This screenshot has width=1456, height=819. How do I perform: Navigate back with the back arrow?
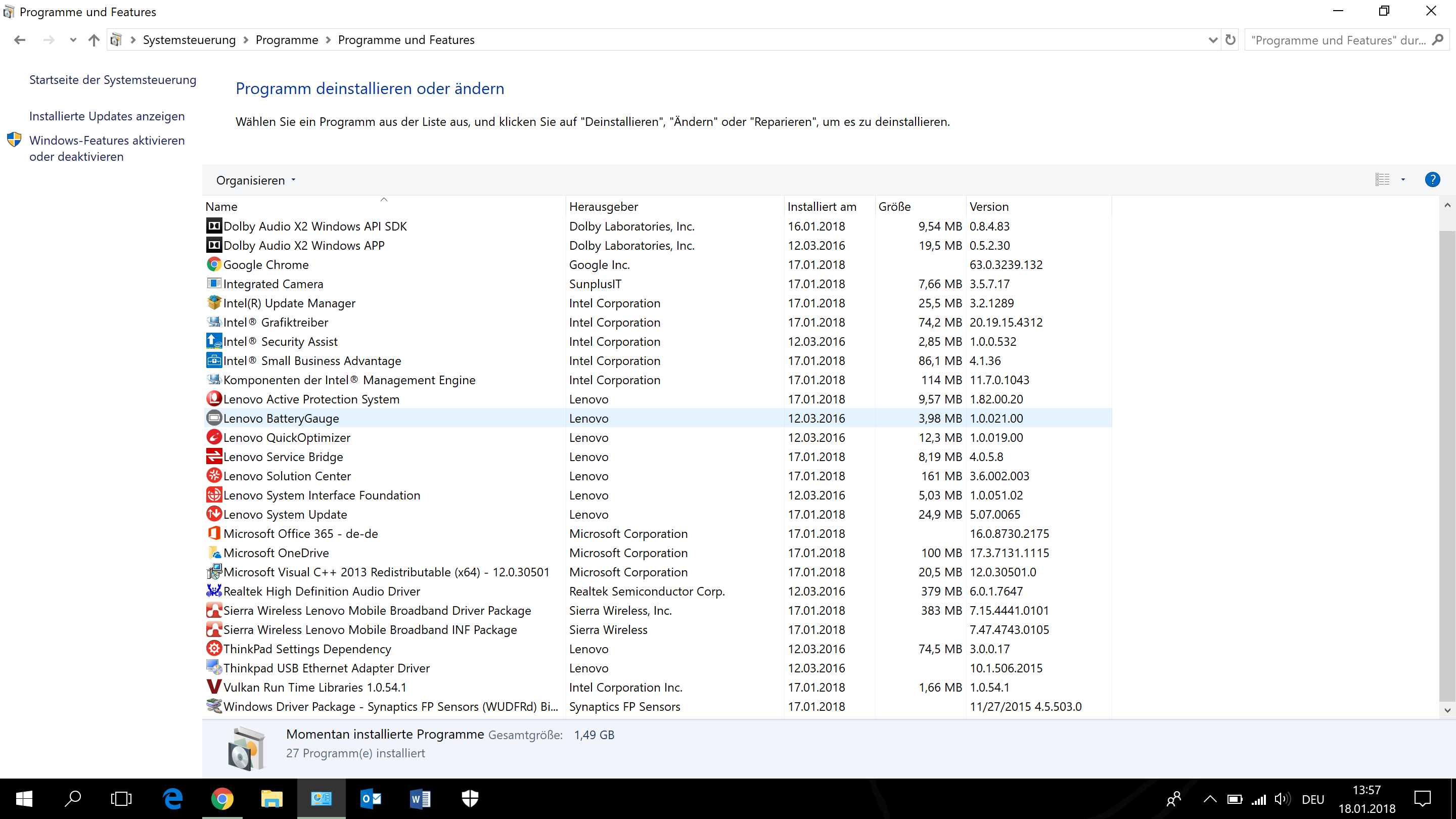20,40
